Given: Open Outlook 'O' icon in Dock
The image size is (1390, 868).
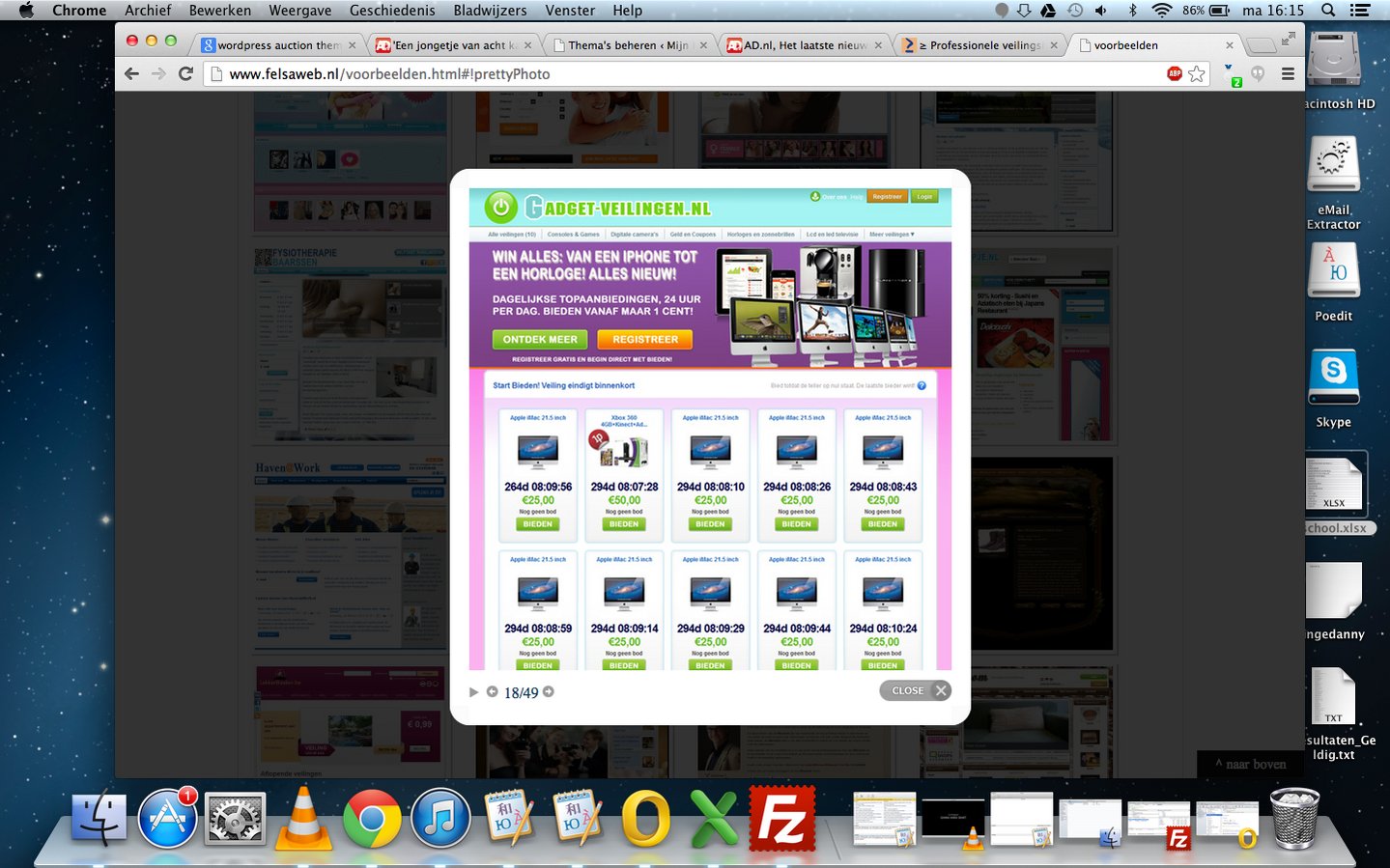Looking at the screenshot, I should coord(646,819).
